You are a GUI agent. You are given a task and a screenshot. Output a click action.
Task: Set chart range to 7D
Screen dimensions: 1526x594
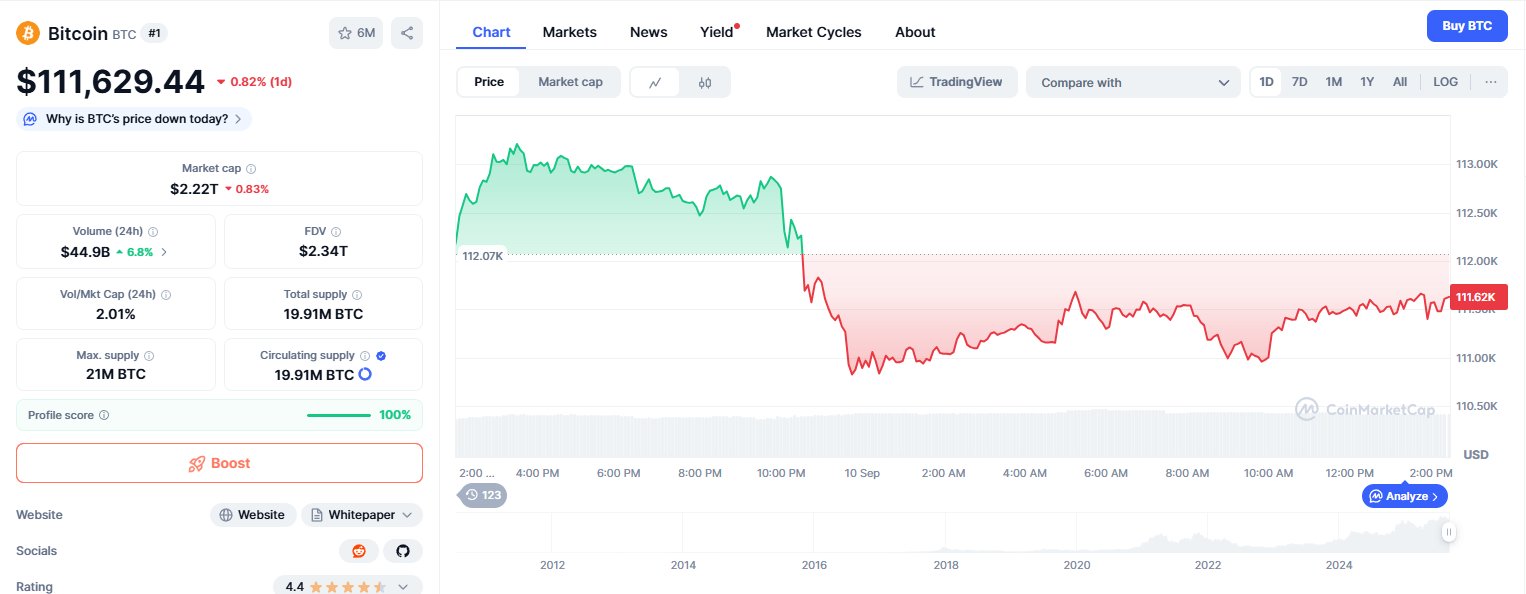[1299, 82]
